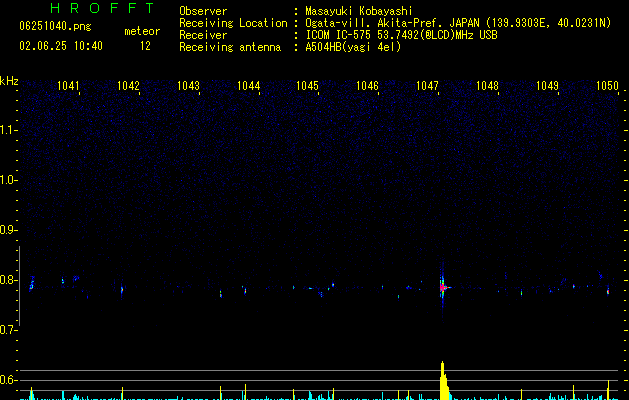Click the 1046 time axis marker

click(367, 86)
